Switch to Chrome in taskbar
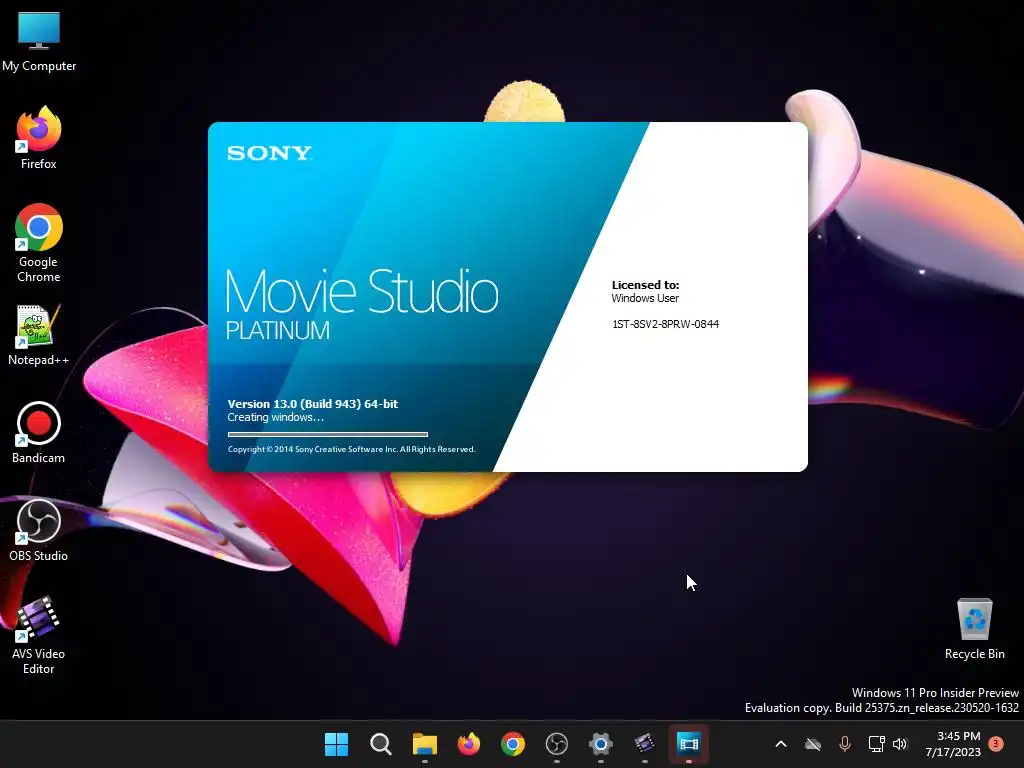This screenshot has width=1024, height=768. click(x=513, y=744)
